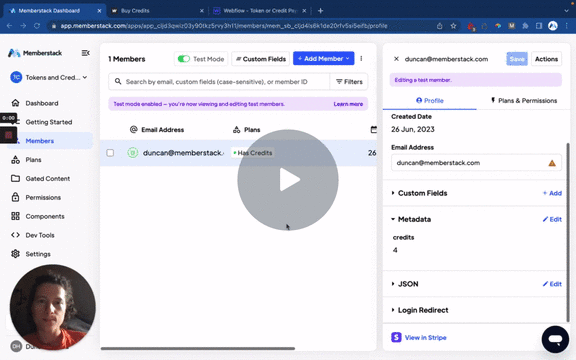Select duncan@memberstack email in members table

tap(183, 153)
